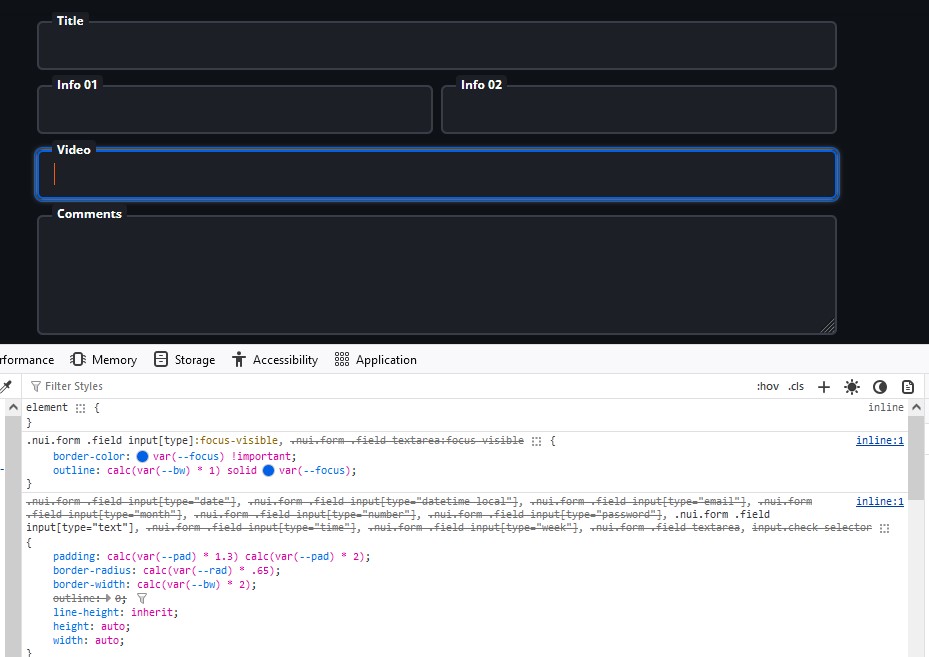Screen dimensions: 929x657
Task: Toggle :hov pseudo-class panel
Action: (x=767, y=387)
